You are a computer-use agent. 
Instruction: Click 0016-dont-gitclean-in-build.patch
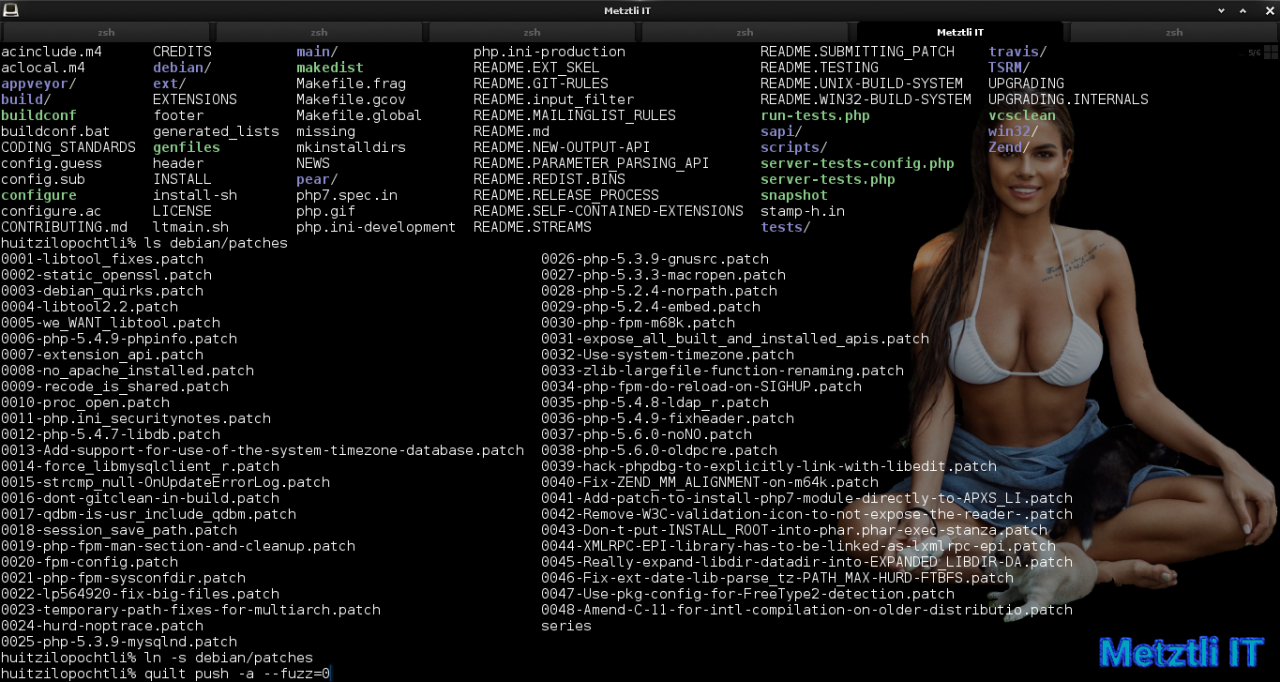[140, 498]
